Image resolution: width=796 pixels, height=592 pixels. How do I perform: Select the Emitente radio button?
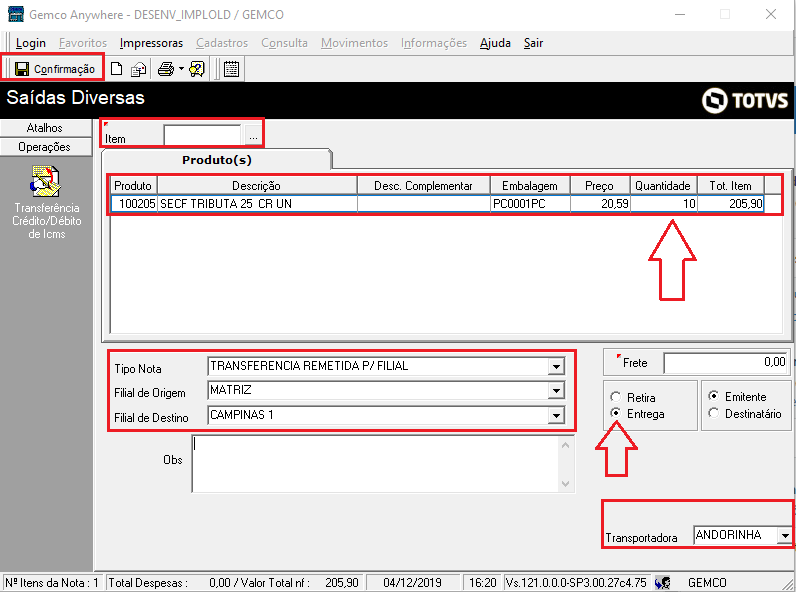[x=714, y=396]
